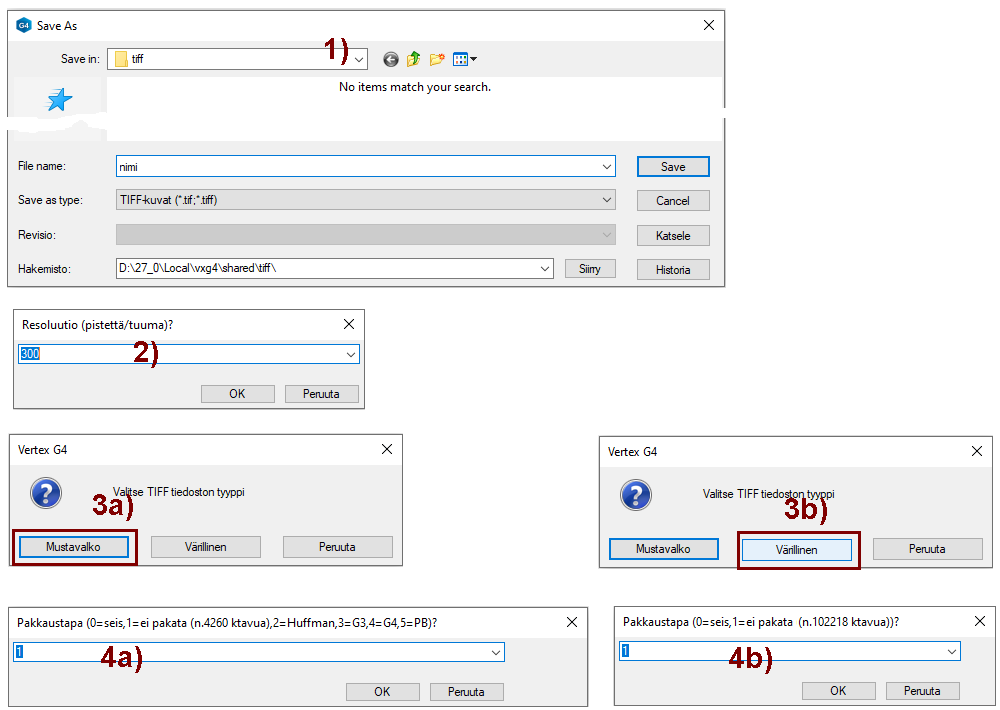Click Peruuta in the Resoluutio dialog

pyautogui.click(x=321, y=394)
